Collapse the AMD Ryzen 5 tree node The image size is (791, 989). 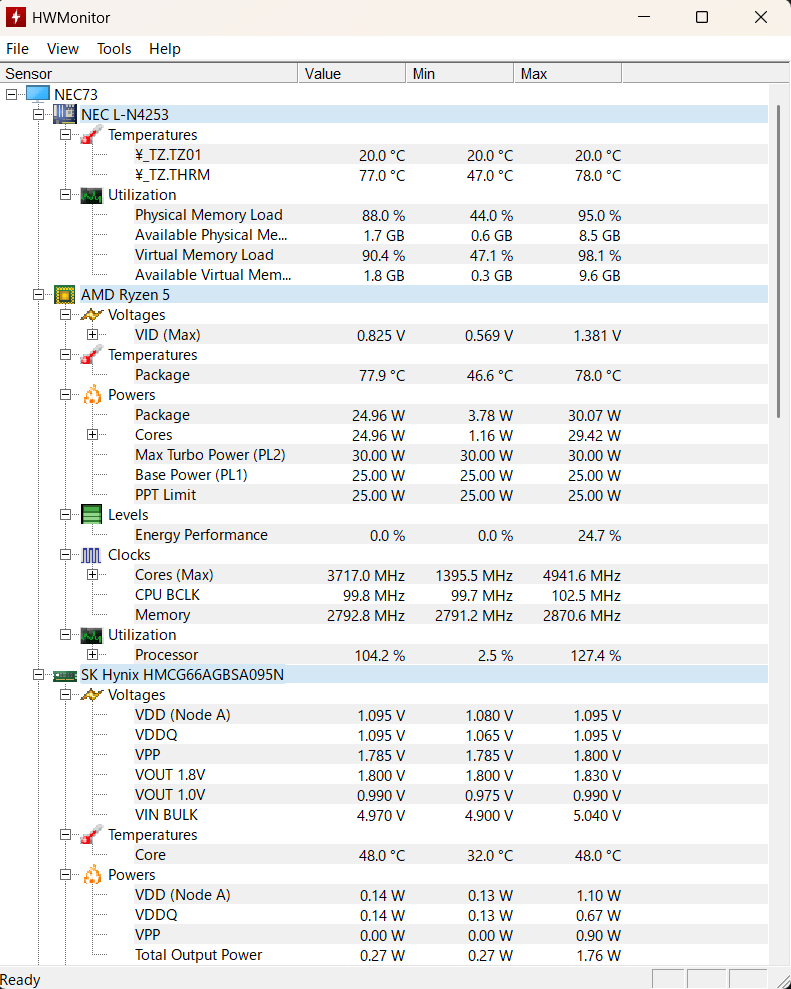pyautogui.click(x=39, y=295)
